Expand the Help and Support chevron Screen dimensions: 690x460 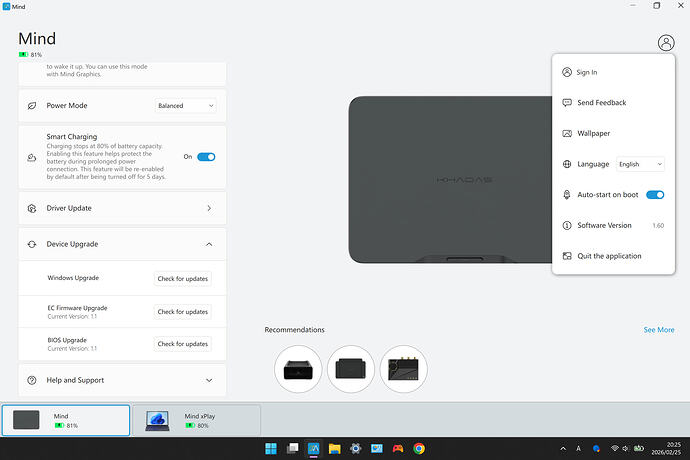tap(209, 380)
